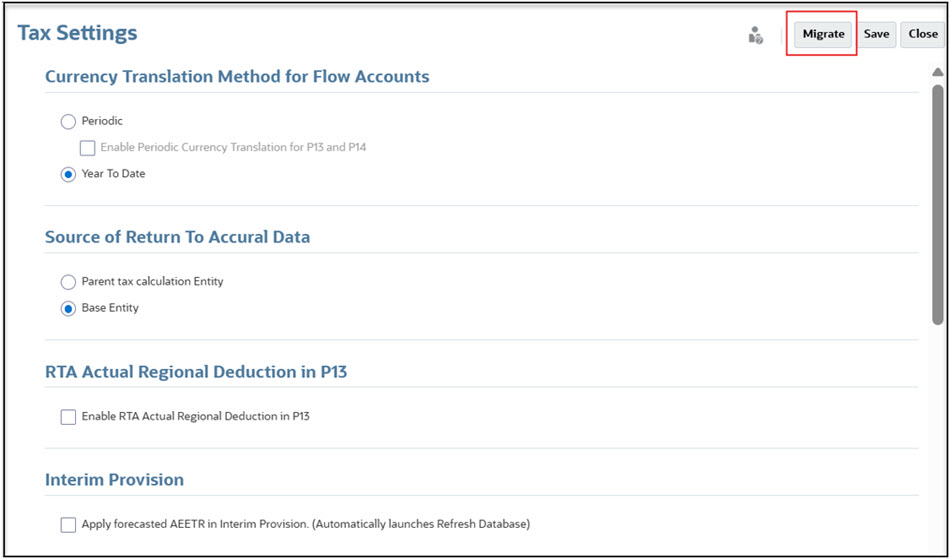
Task: Select Base Entity as RTA source
Action: (68, 308)
